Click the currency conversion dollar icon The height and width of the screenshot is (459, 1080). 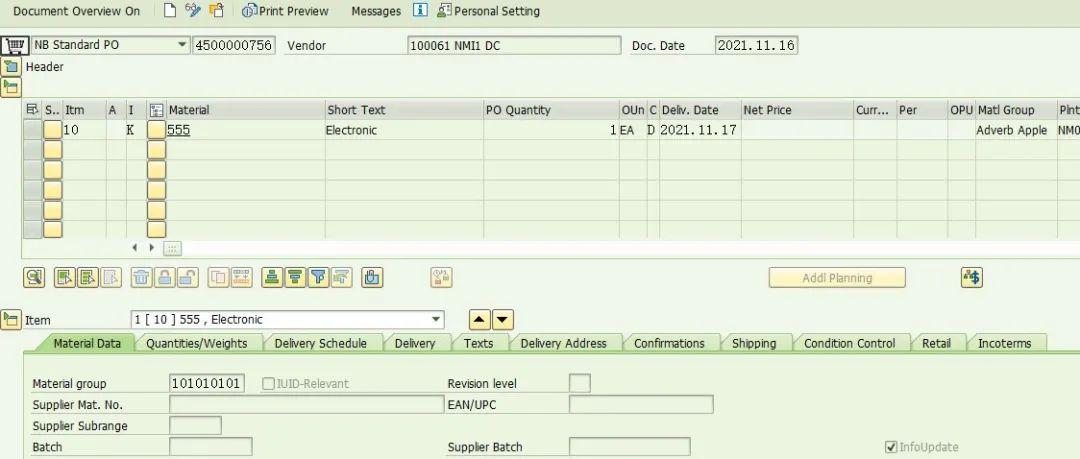pyautogui.click(x=972, y=278)
